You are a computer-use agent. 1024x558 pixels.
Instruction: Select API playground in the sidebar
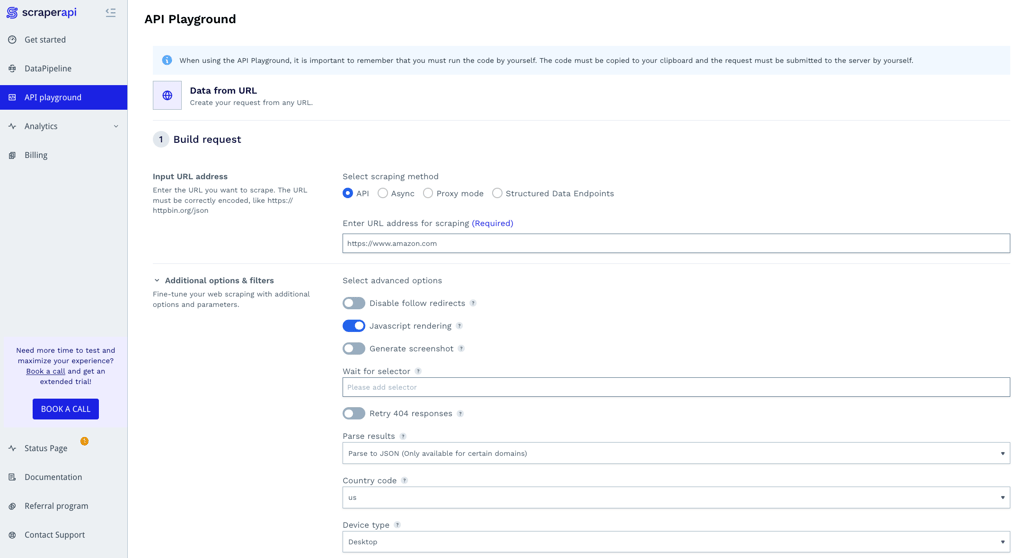tap(63, 97)
